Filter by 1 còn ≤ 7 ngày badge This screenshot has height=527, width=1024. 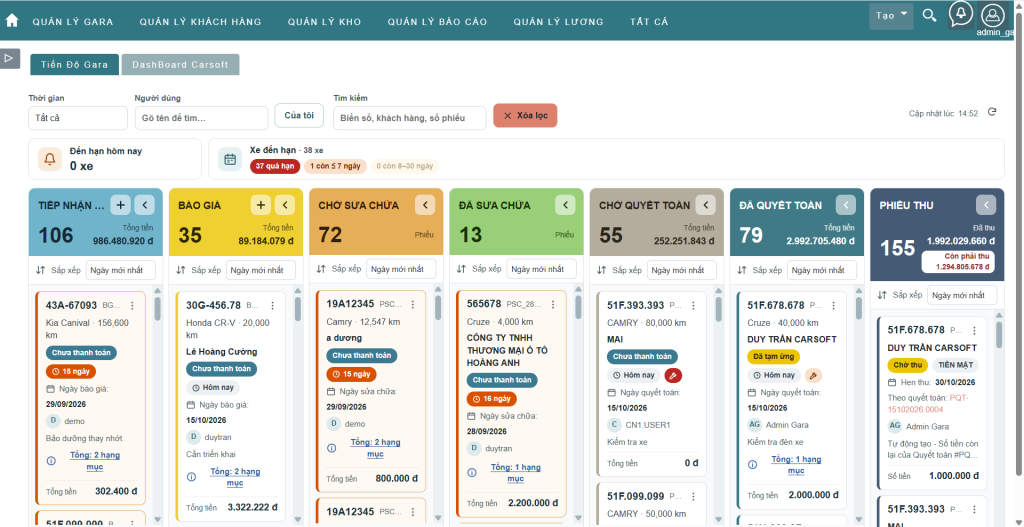pos(335,166)
